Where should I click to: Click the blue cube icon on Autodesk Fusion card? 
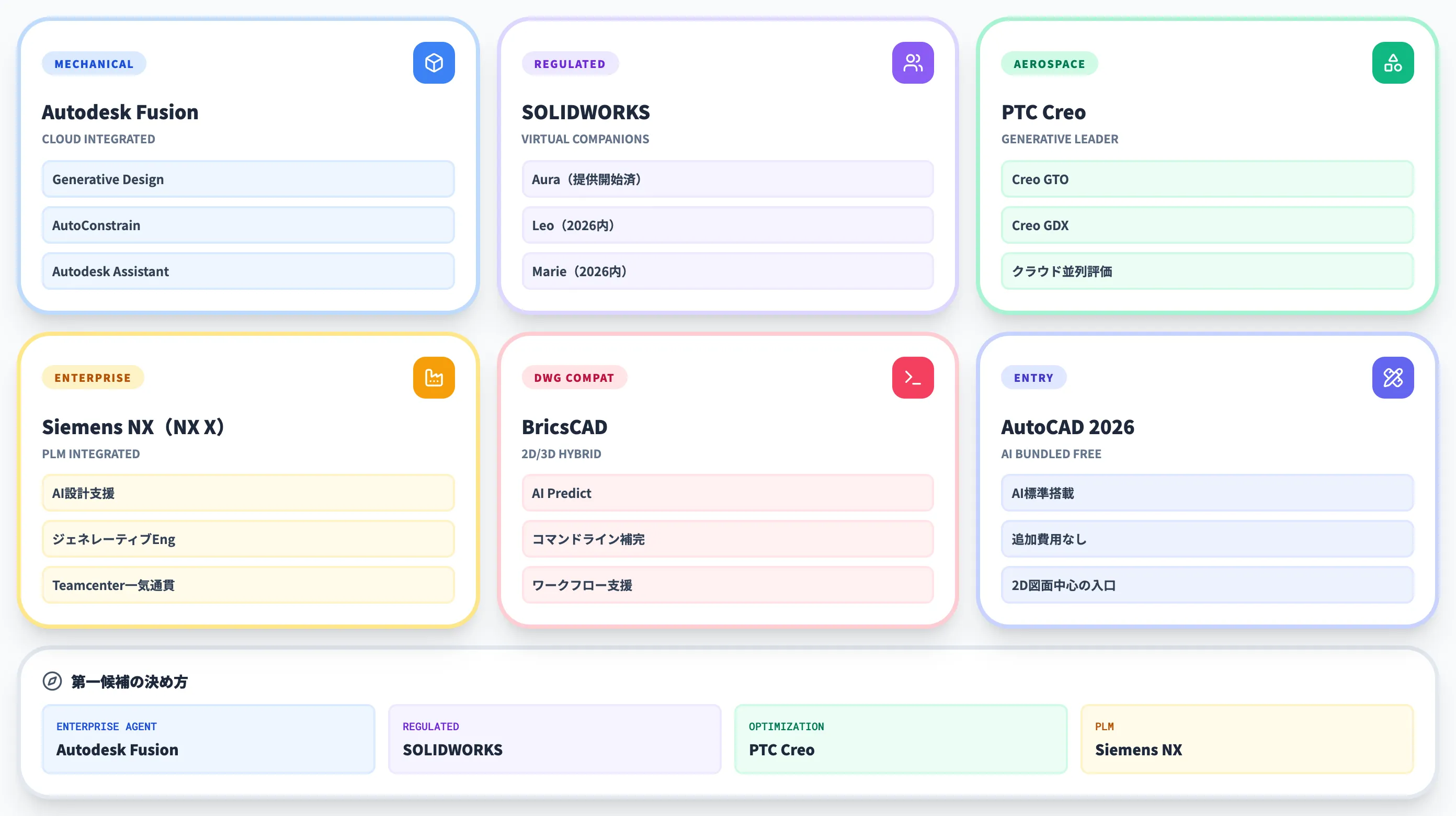pyautogui.click(x=434, y=63)
